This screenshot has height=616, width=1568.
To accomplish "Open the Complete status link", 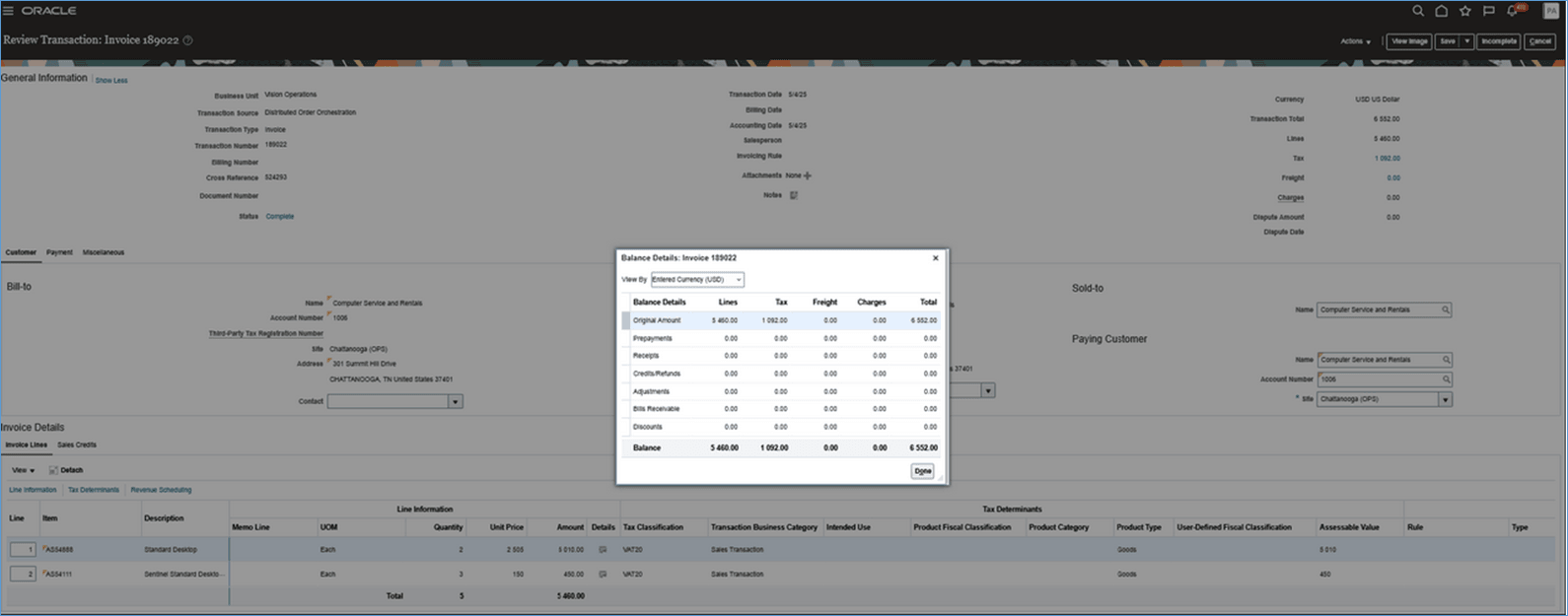I will pyautogui.click(x=280, y=216).
